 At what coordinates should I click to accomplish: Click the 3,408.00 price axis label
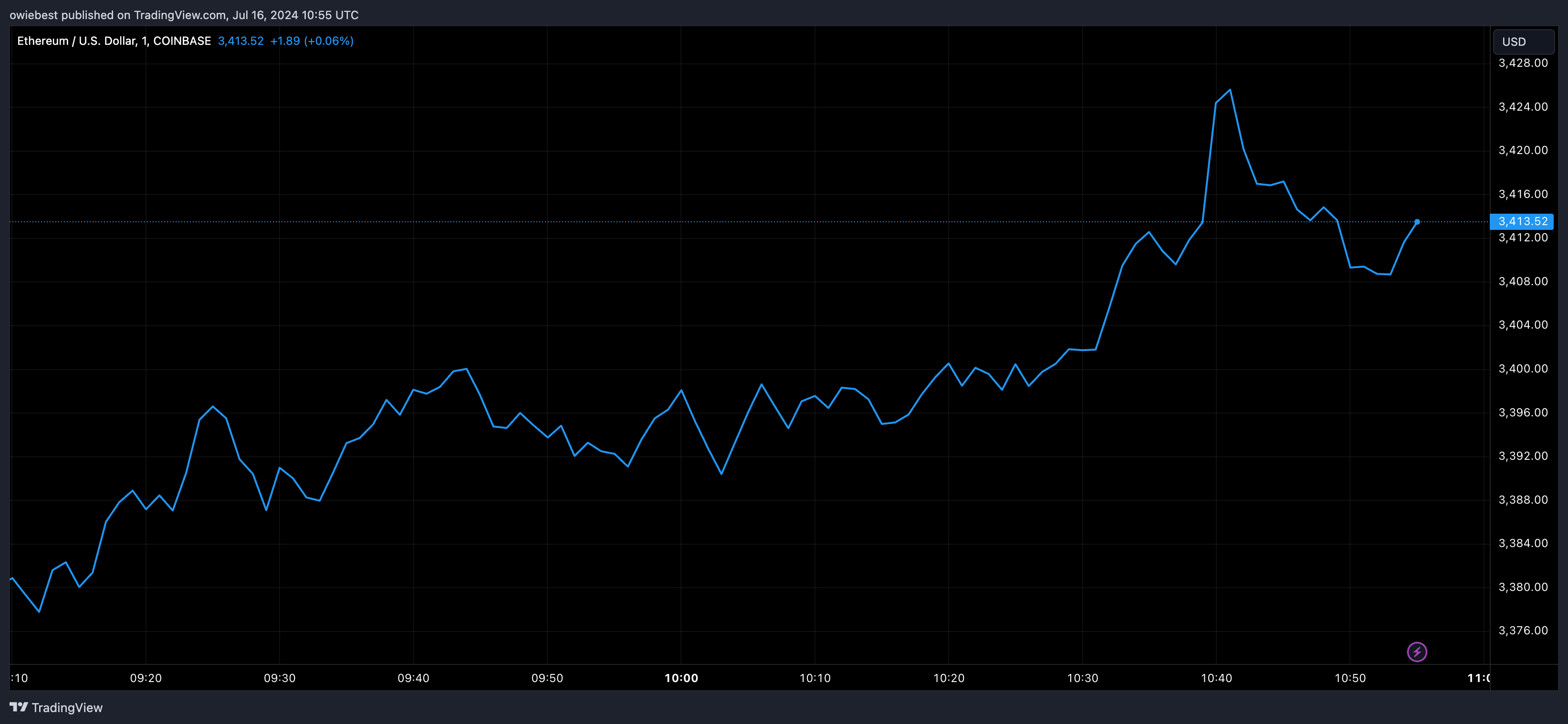click(x=1523, y=281)
